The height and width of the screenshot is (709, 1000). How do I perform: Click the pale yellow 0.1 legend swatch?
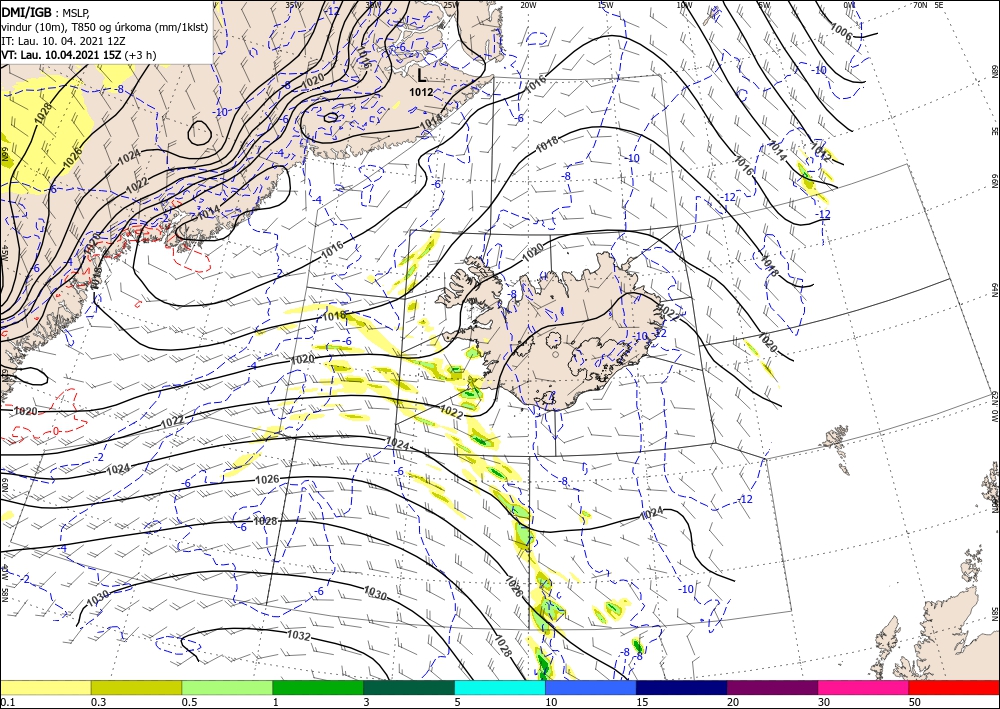click(x=45, y=687)
